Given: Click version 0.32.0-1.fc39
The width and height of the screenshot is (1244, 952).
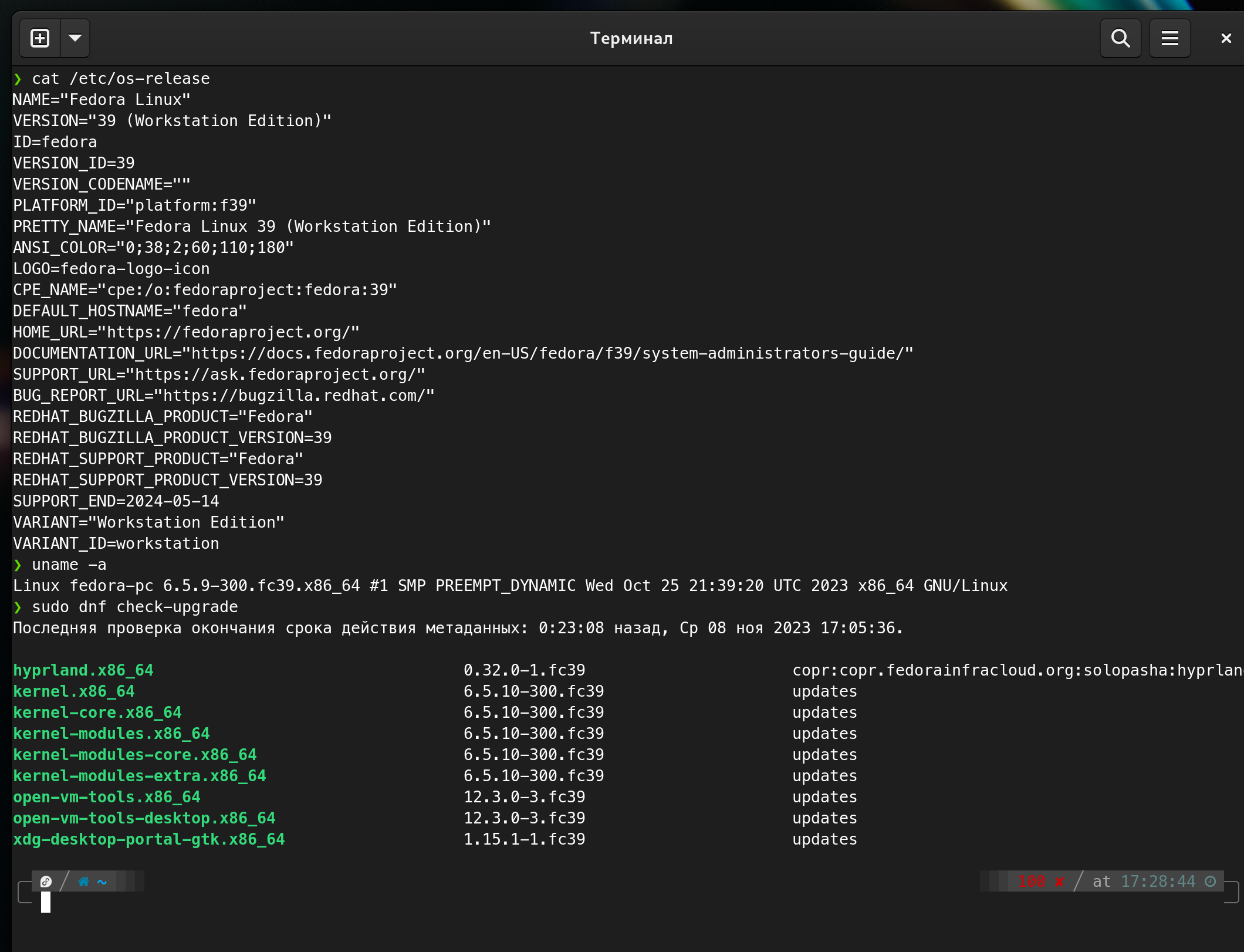Looking at the screenshot, I should pyautogui.click(x=525, y=670).
